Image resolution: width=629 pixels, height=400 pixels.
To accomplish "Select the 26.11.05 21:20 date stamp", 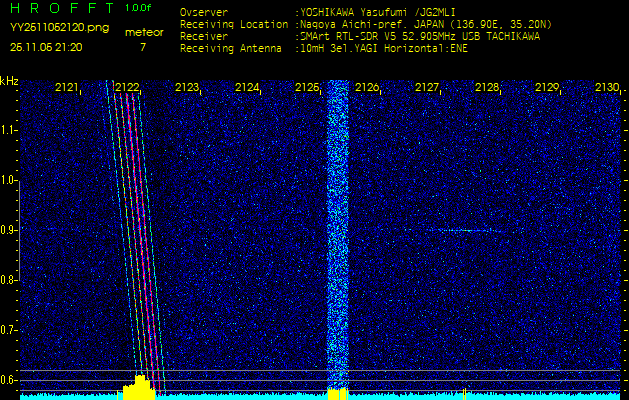I will coord(46,47).
